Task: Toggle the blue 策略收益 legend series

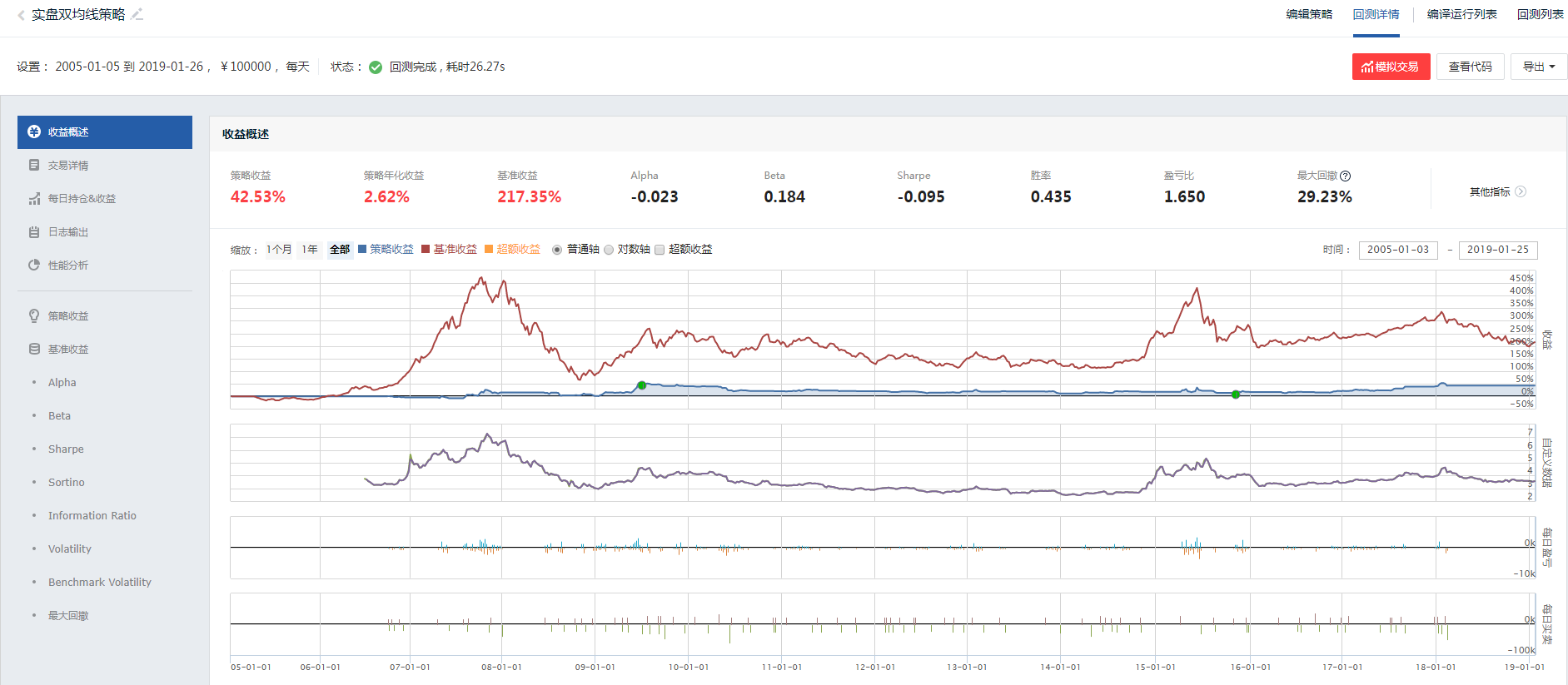Action: tap(386, 249)
